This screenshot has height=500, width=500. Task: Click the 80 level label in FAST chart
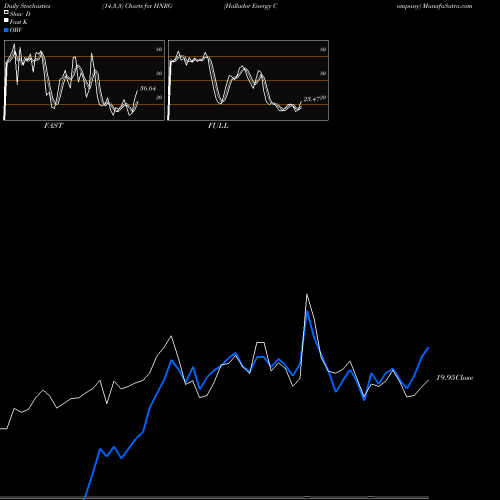tap(159, 49)
